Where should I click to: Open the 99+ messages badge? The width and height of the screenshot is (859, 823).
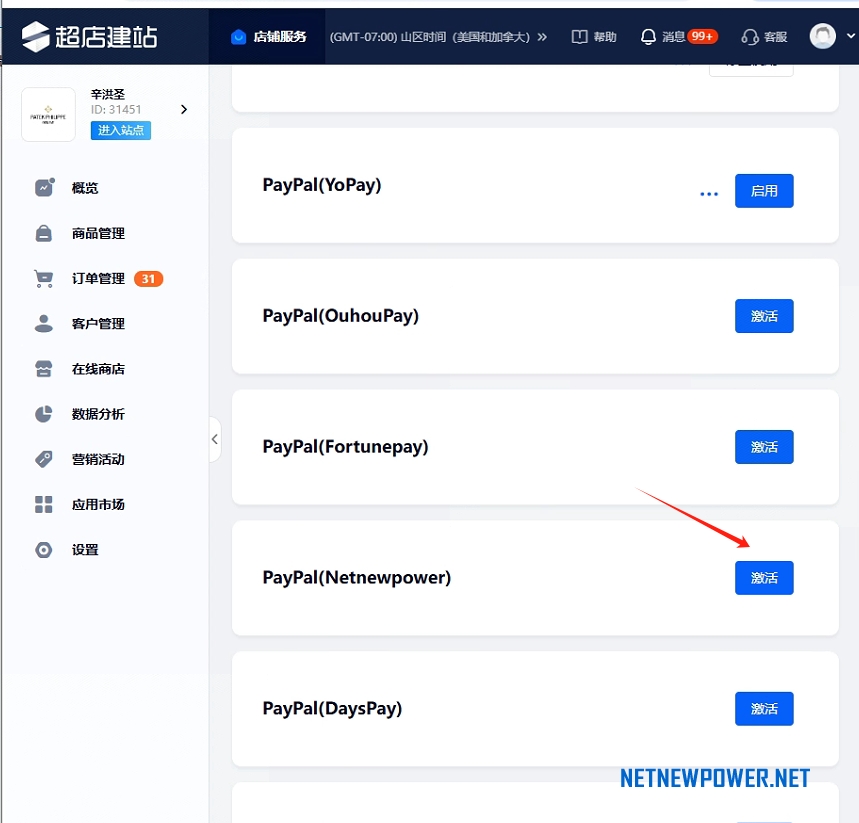click(x=702, y=36)
